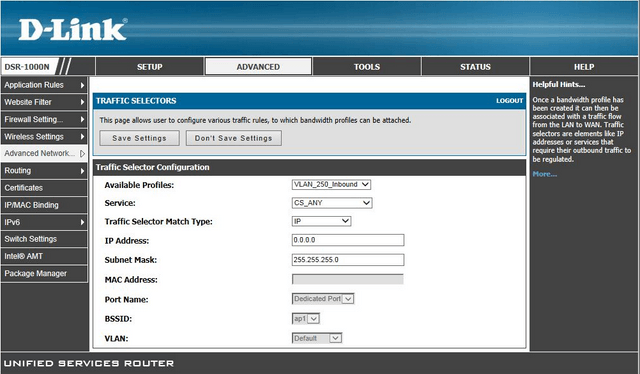640x374 pixels.
Task: Expand Application Rules submenu
Action: coord(44,85)
